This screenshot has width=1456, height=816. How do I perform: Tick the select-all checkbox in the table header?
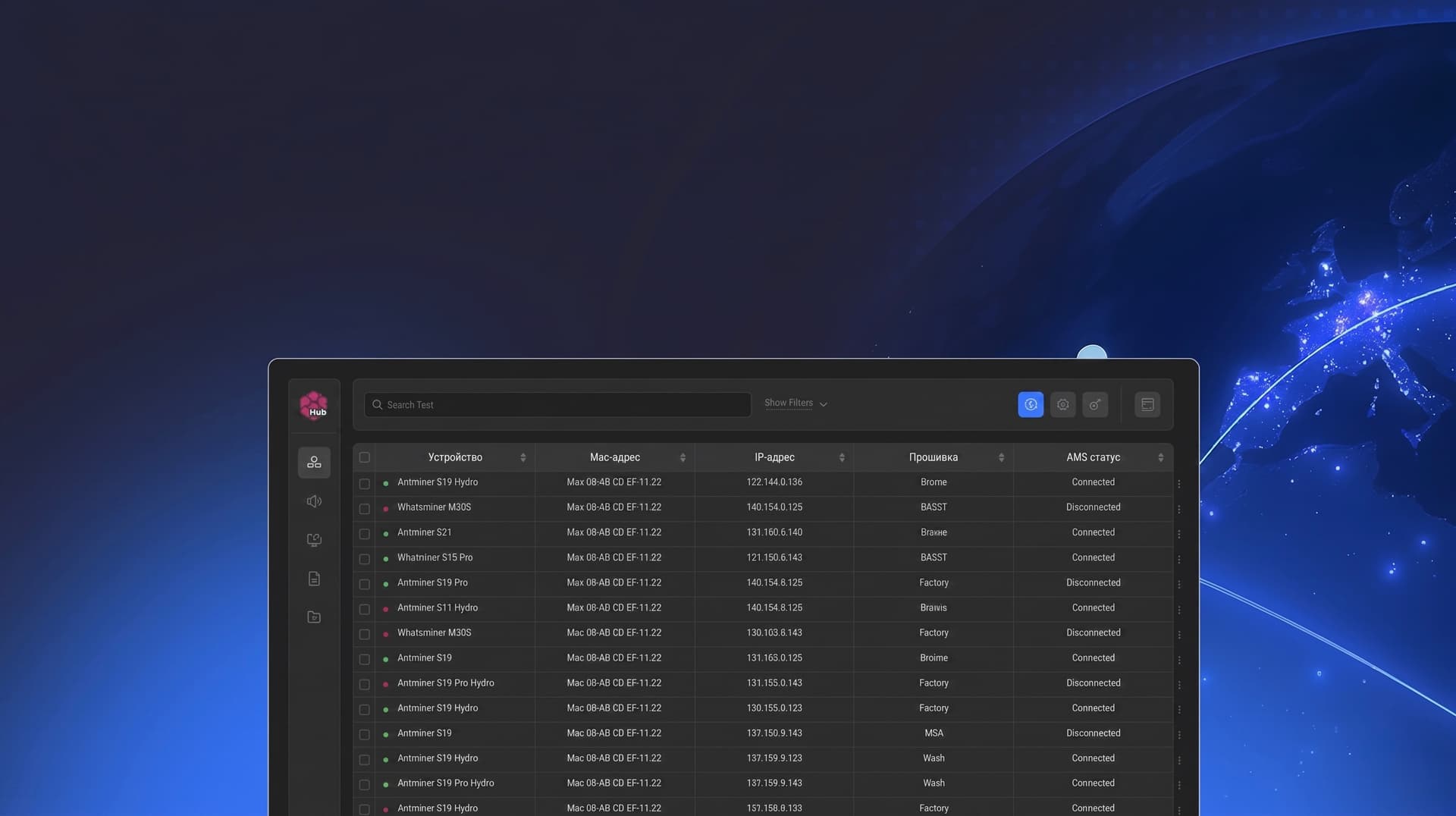tap(365, 457)
